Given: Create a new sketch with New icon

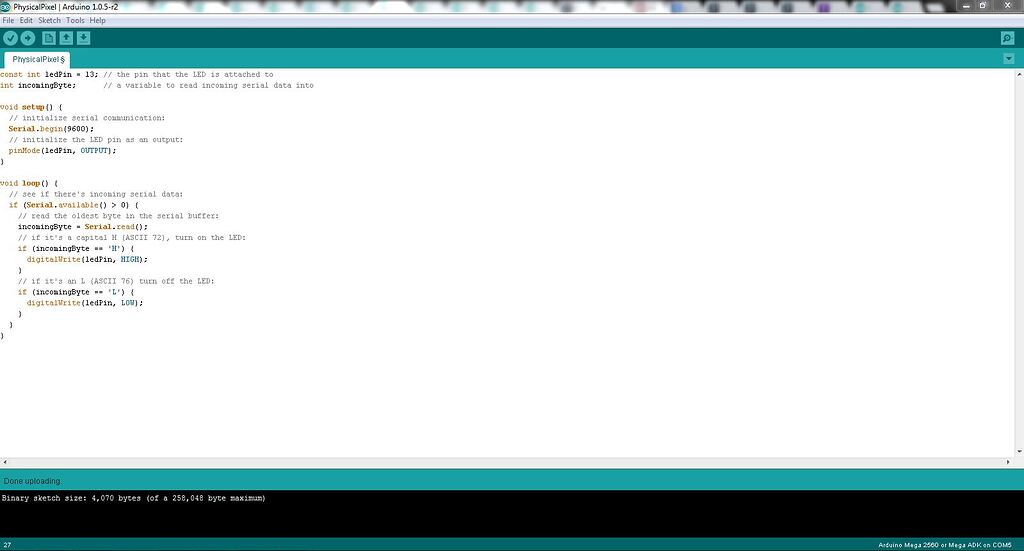Looking at the screenshot, I should [x=48, y=39].
